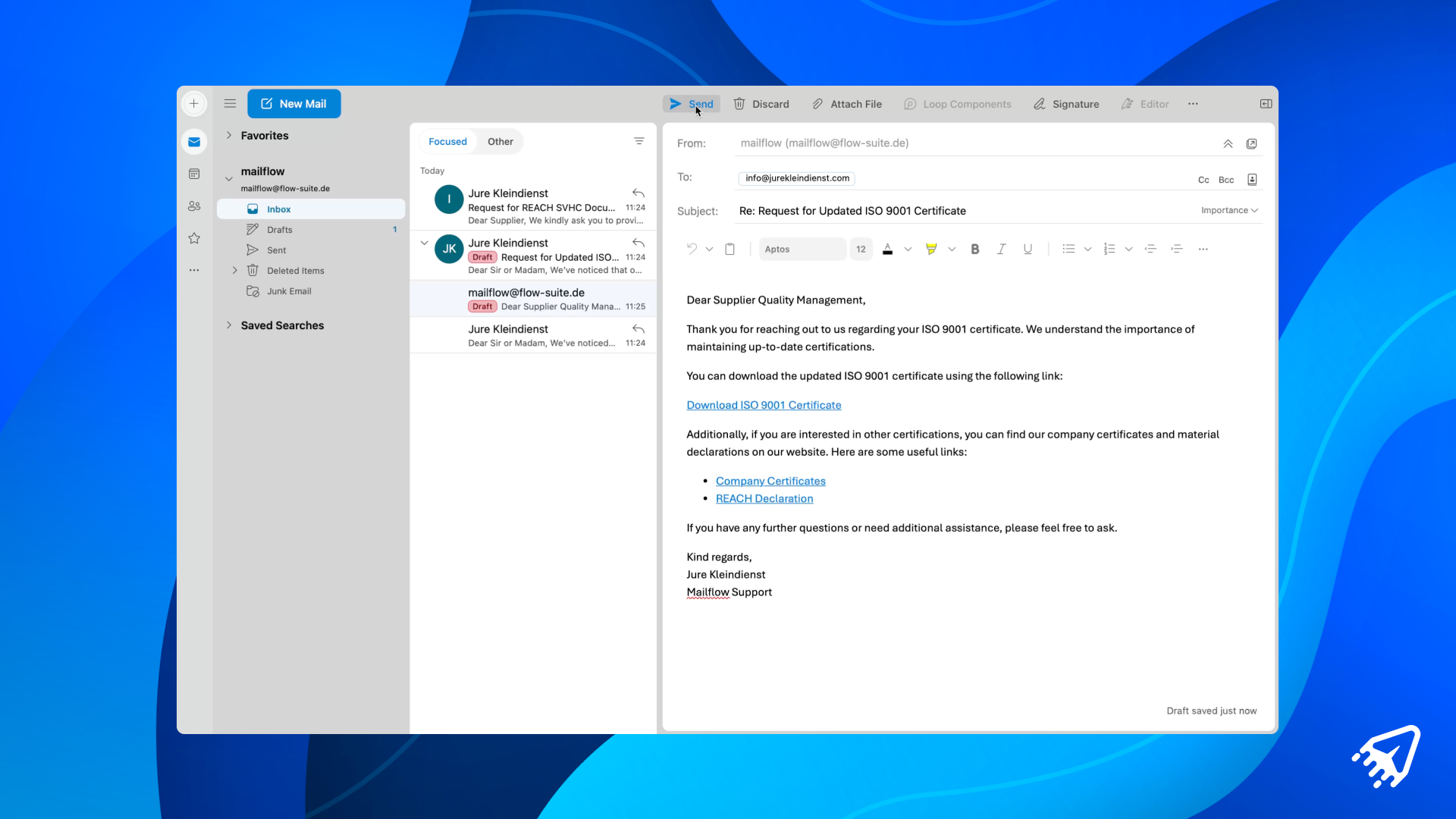Switch to the Other tab
The image size is (1456, 819).
click(500, 141)
